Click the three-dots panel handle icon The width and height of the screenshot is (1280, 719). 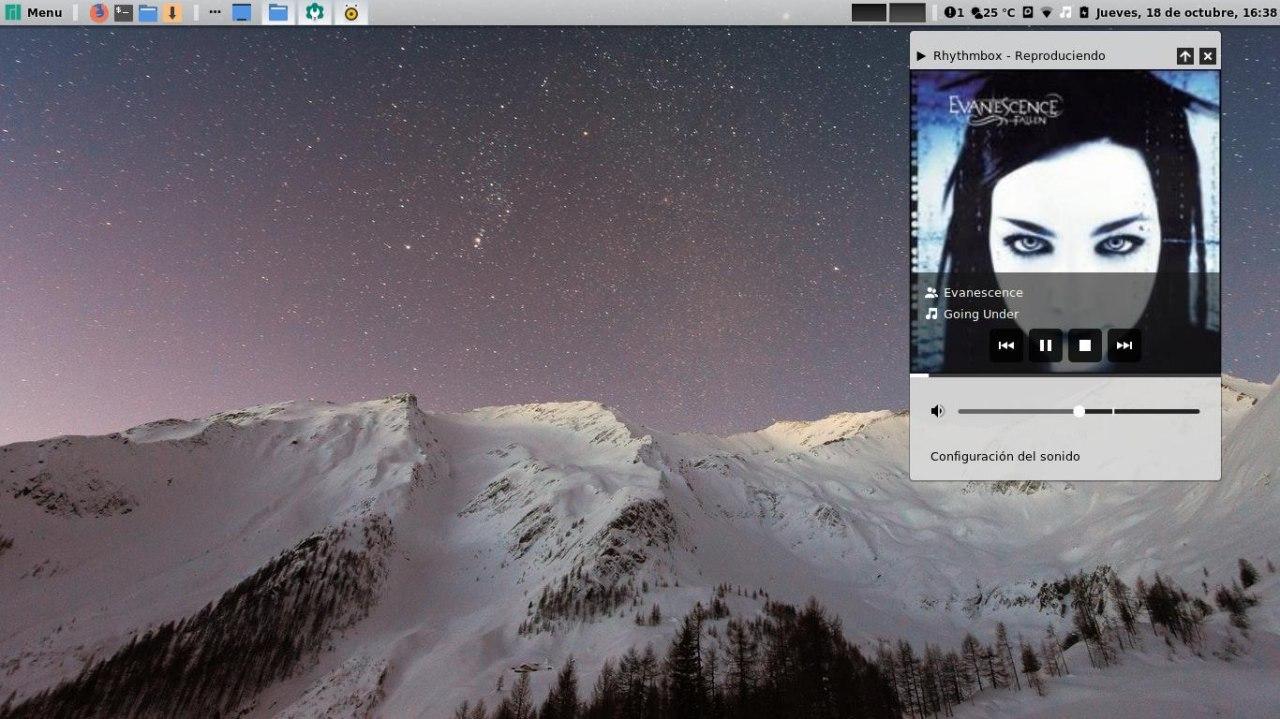(215, 12)
